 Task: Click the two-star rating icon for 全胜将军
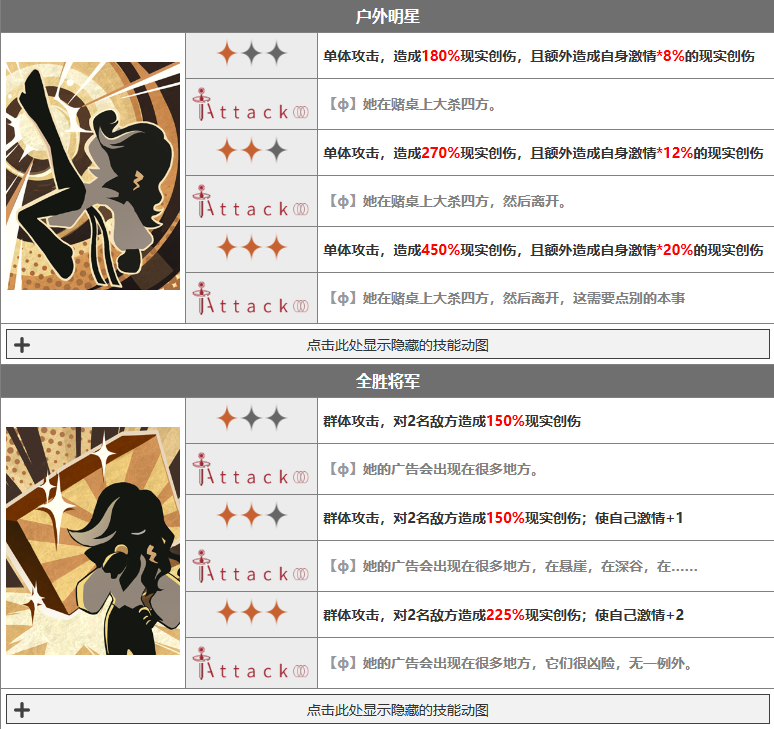tap(252, 515)
